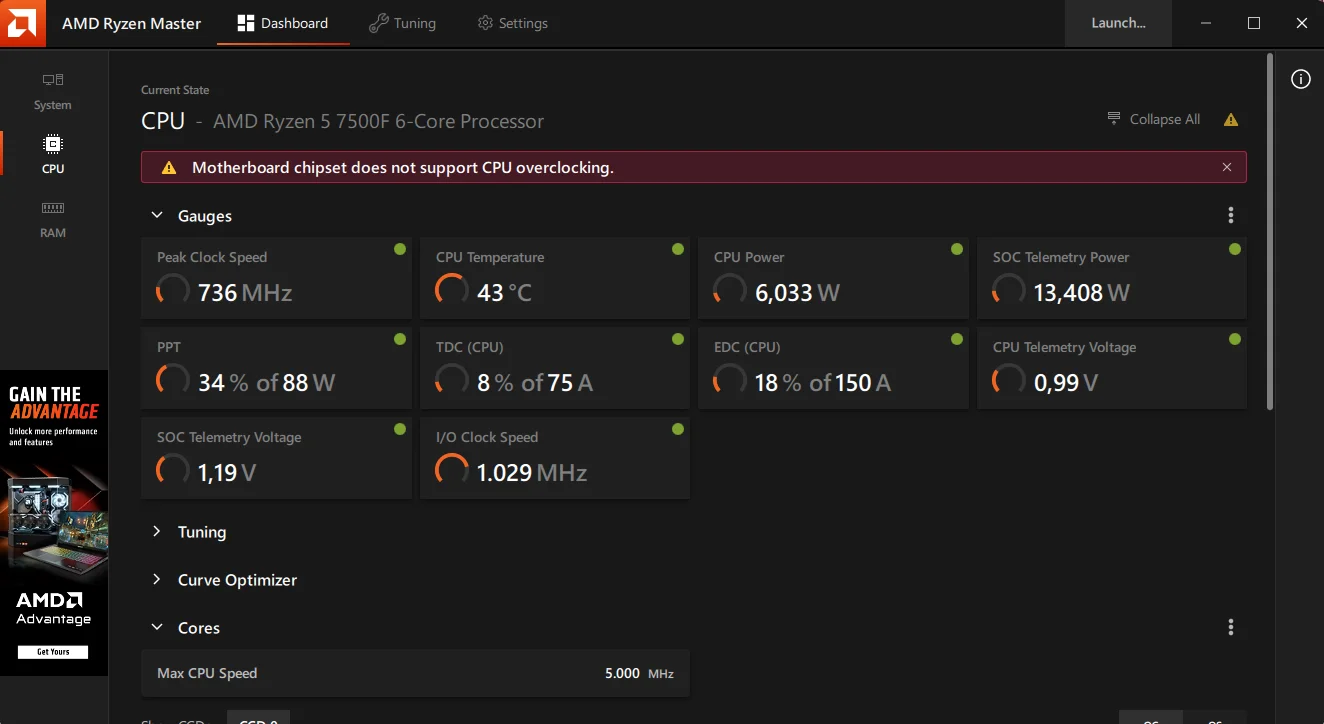
Task: Click the green status dot on TDC (CPU)
Action: tap(678, 339)
